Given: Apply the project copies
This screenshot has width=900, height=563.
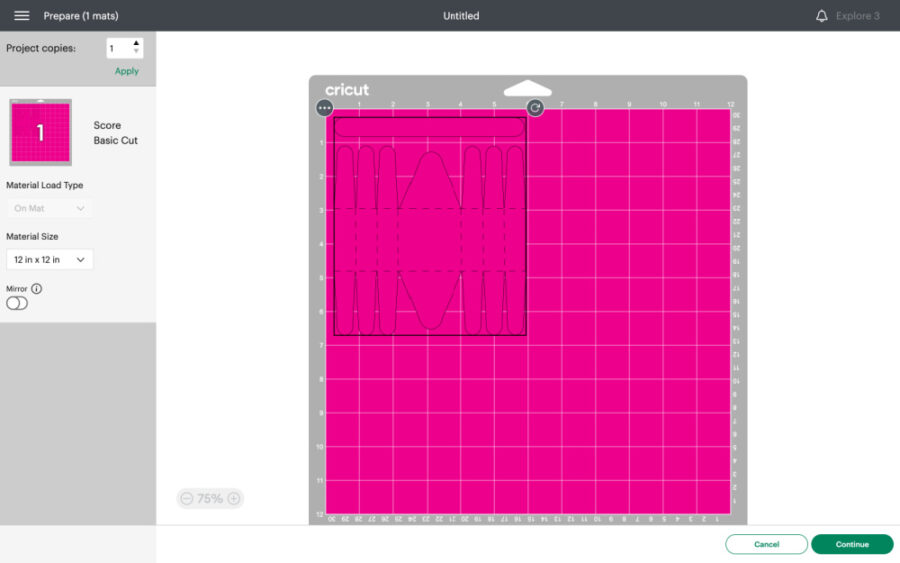Looking at the screenshot, I should click(x=127, y=71).
